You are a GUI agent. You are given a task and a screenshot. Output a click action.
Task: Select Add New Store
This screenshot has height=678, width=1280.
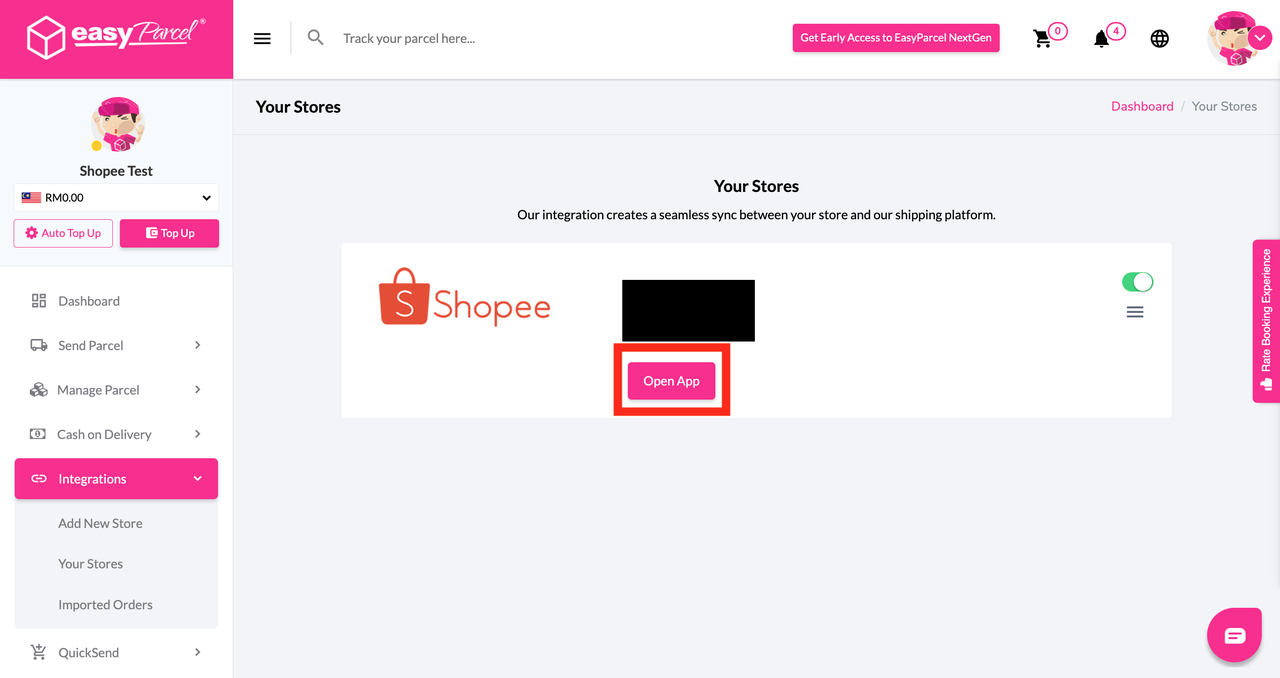coord(100,523)
